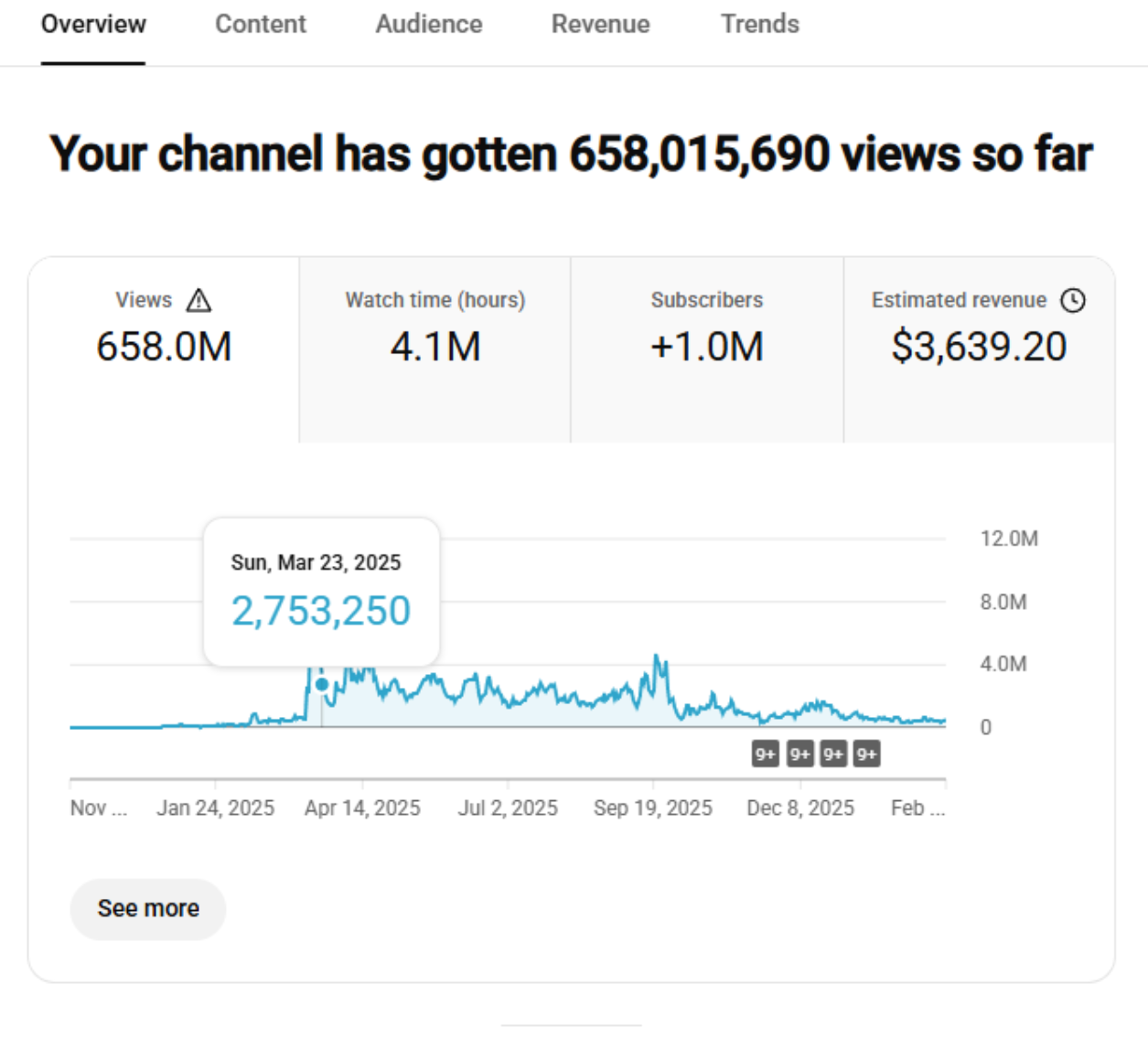Open the third 9+ video marker badge

tap(832, 754)
